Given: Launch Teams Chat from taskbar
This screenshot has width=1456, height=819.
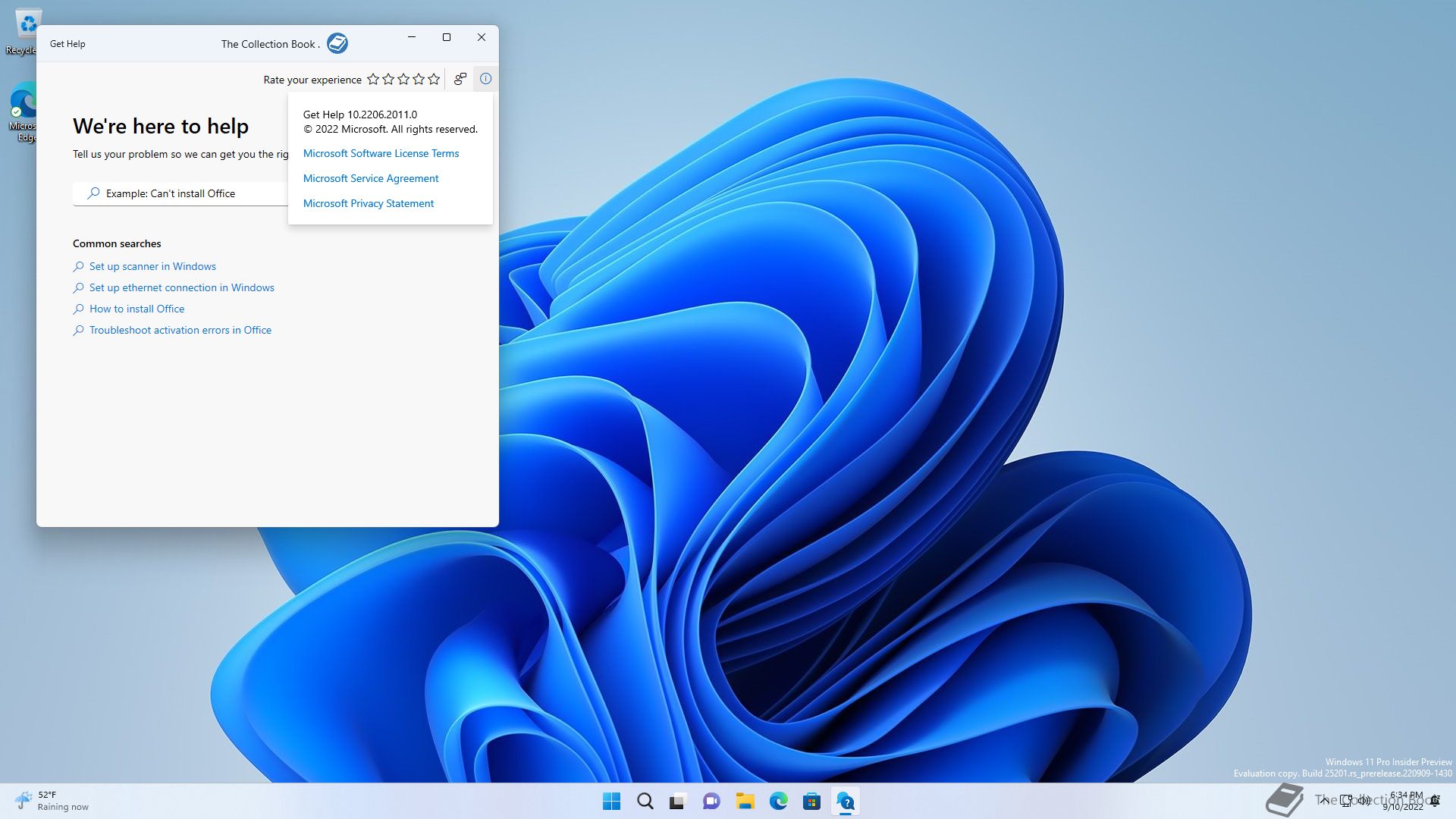Looking at the screenshot, I should (x=711, y=801).
